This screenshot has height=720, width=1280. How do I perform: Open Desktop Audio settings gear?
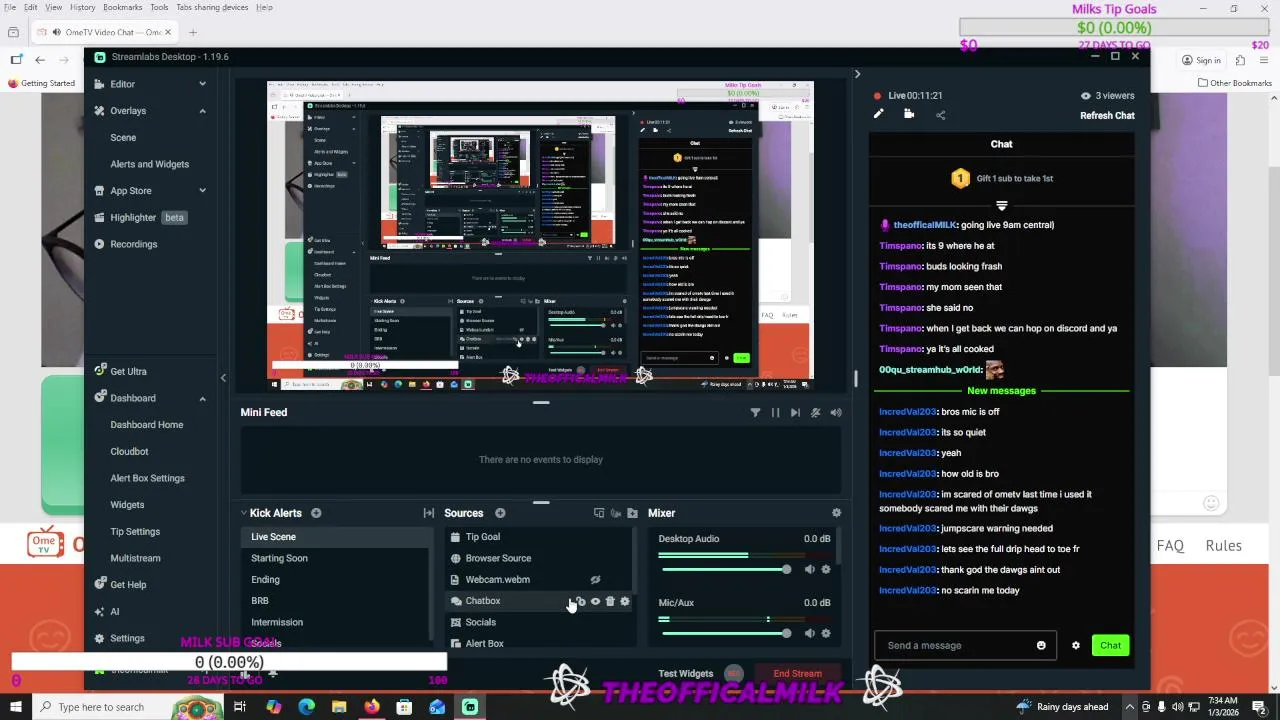[x=825, y=569]
